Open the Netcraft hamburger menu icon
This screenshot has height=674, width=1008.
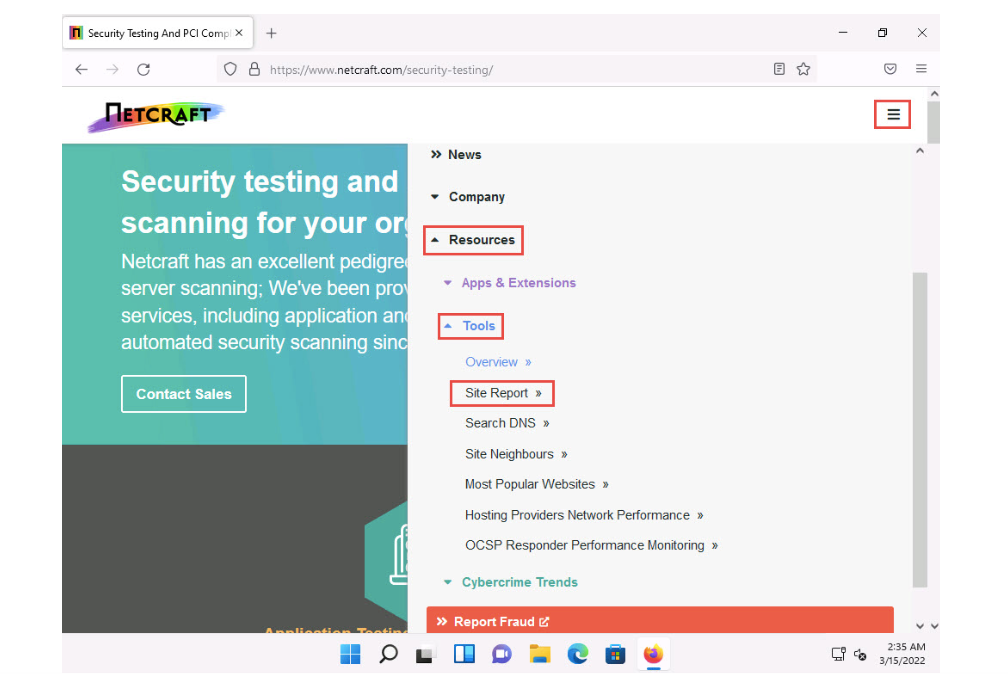pyautogui.click(x=893, y=114)
